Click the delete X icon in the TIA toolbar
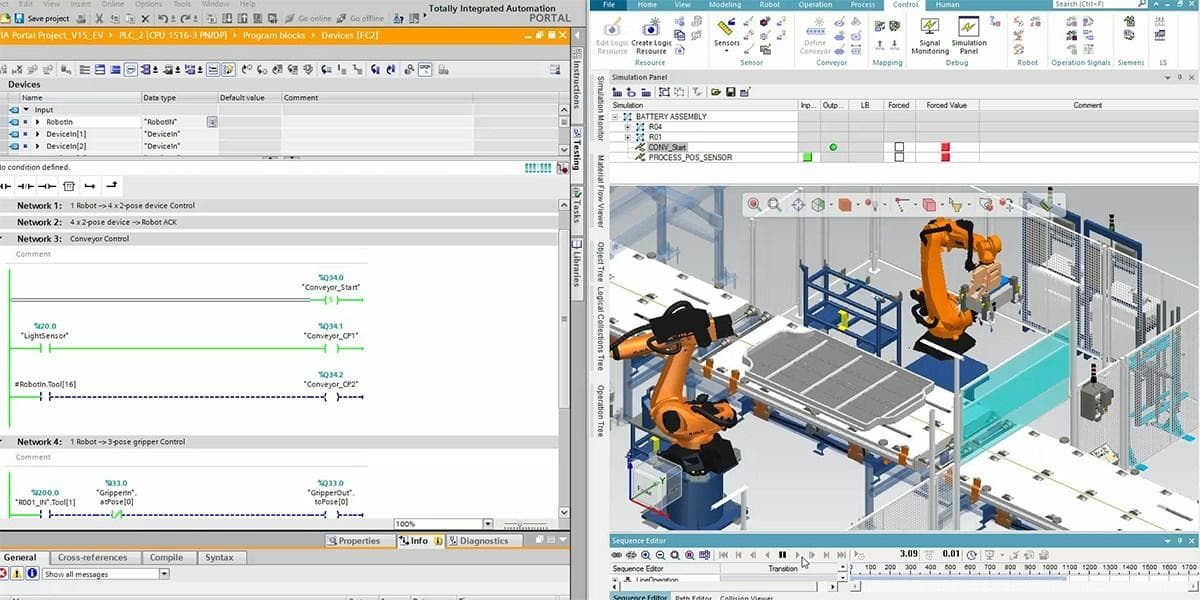 (x=145, y=18)
